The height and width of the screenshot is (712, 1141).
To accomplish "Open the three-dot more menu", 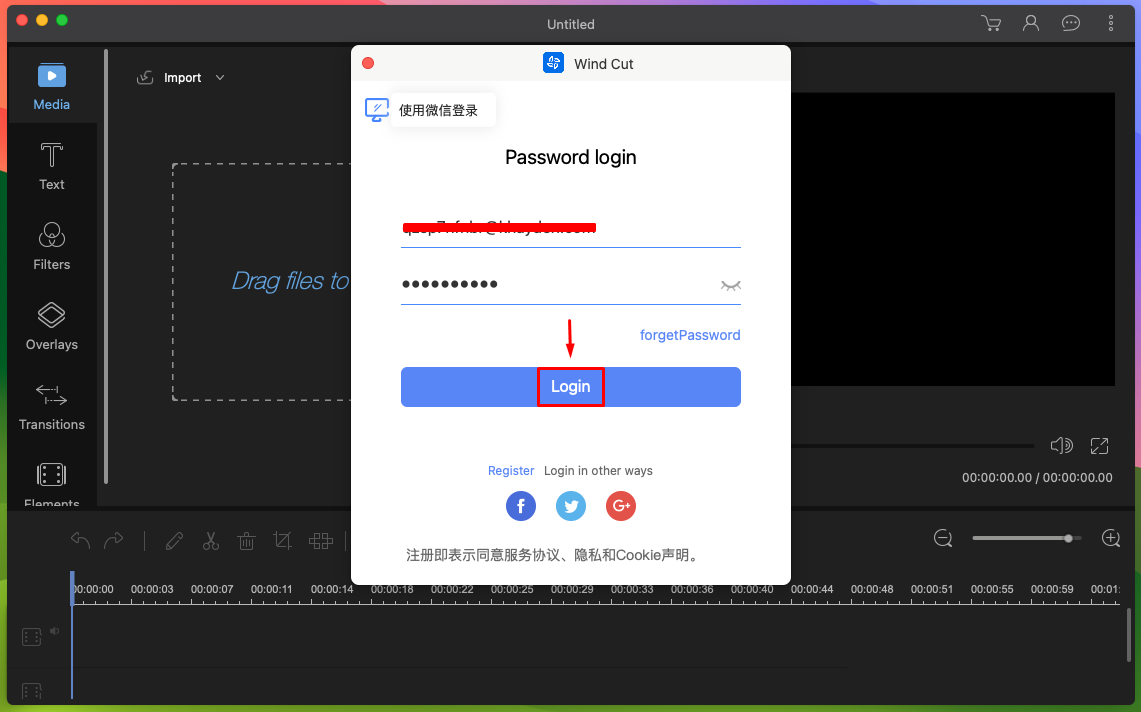I will click(x=1110, y=23).
